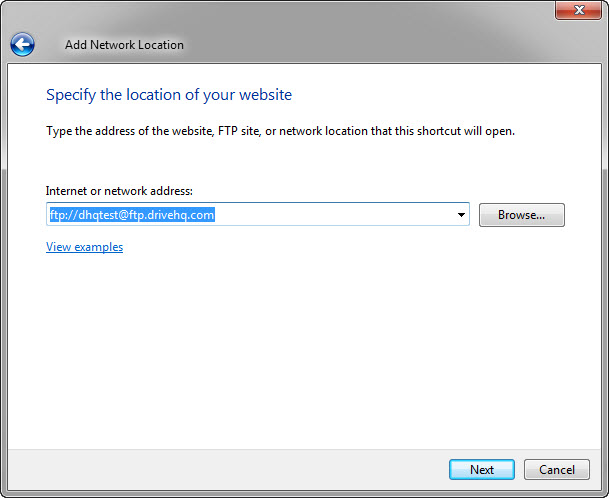The image size is (609, 498).
Task: Click the instruction text about shortcut address
Action: coord(280,131)
